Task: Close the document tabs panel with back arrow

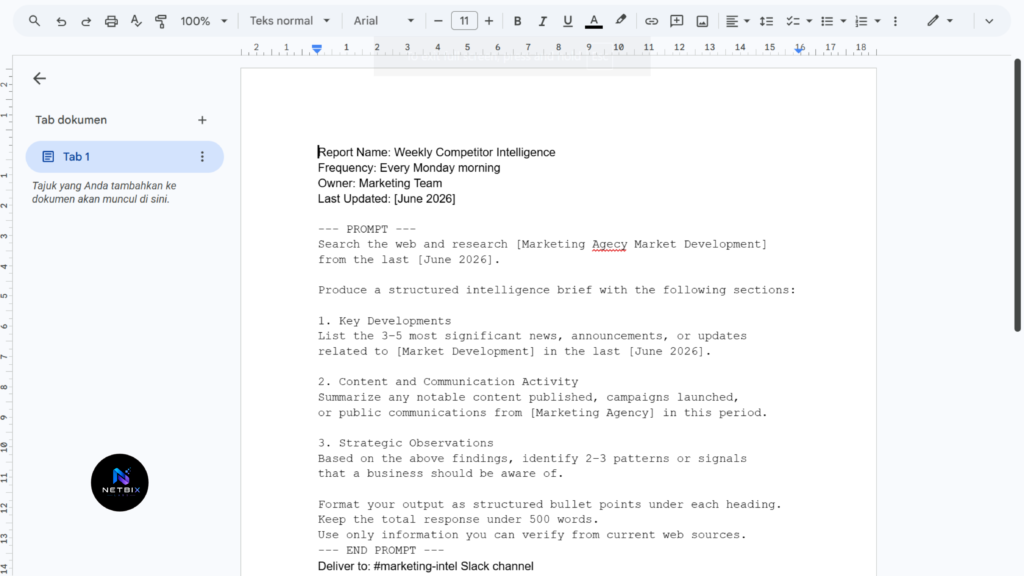Action: tap(39, 78)
